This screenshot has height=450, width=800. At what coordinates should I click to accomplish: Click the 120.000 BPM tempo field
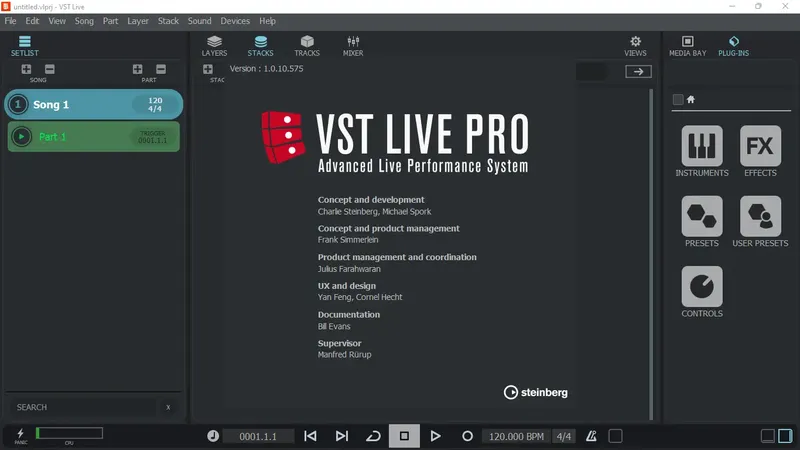[x=516, y=436]
